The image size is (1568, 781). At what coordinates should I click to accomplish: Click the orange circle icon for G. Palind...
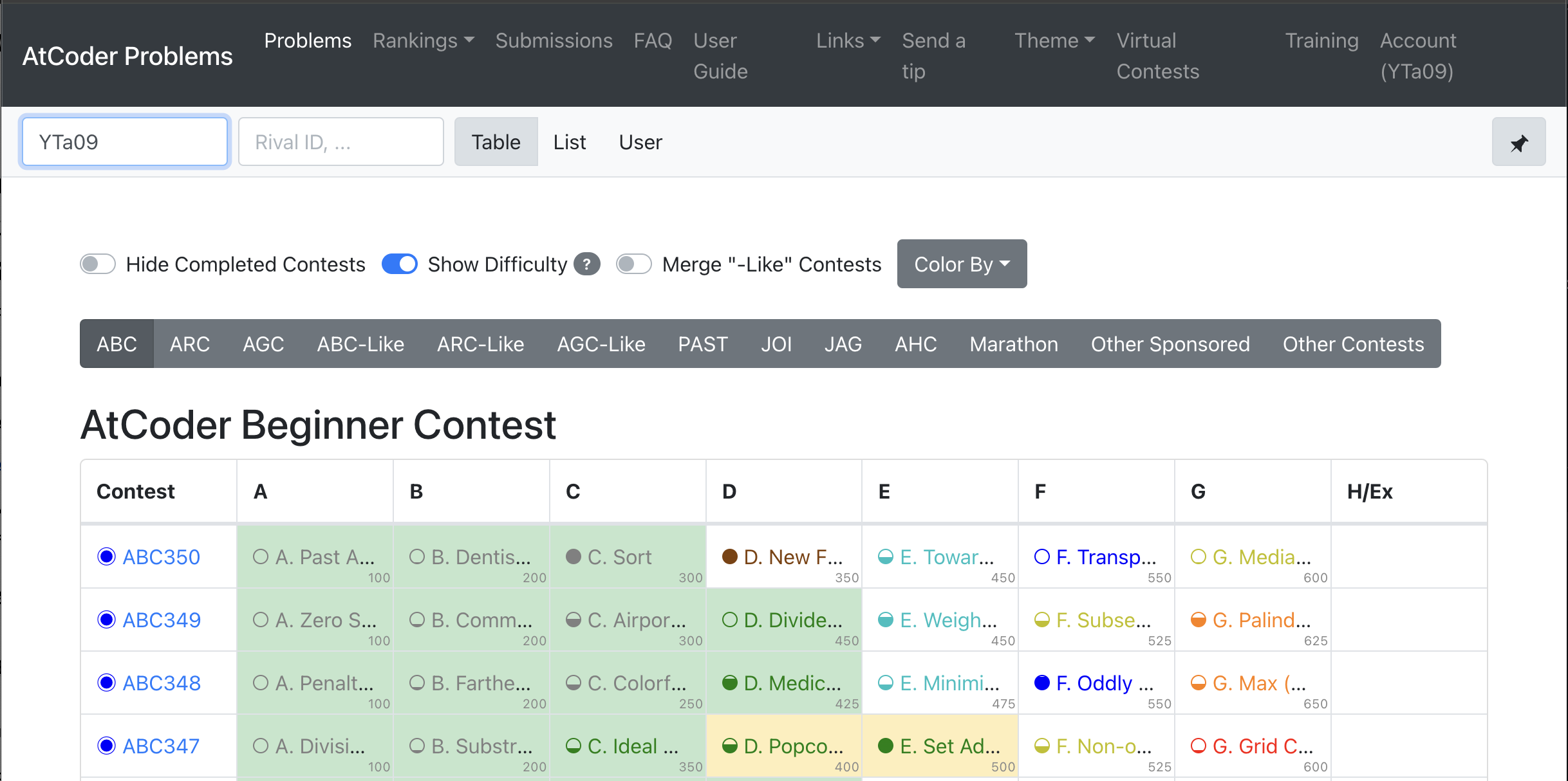point(1198,620)
